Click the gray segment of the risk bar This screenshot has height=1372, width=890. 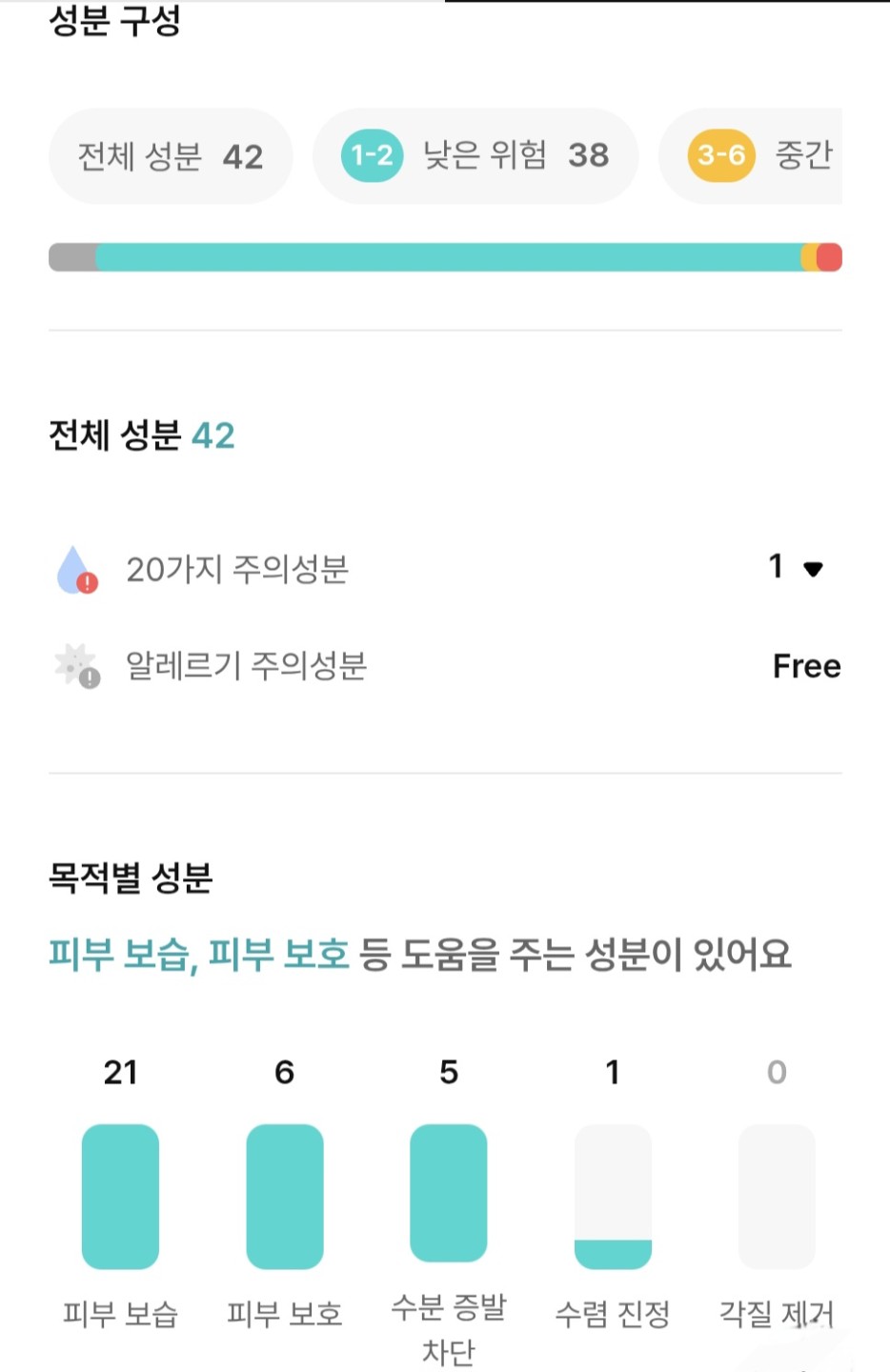tap(72, 257)
